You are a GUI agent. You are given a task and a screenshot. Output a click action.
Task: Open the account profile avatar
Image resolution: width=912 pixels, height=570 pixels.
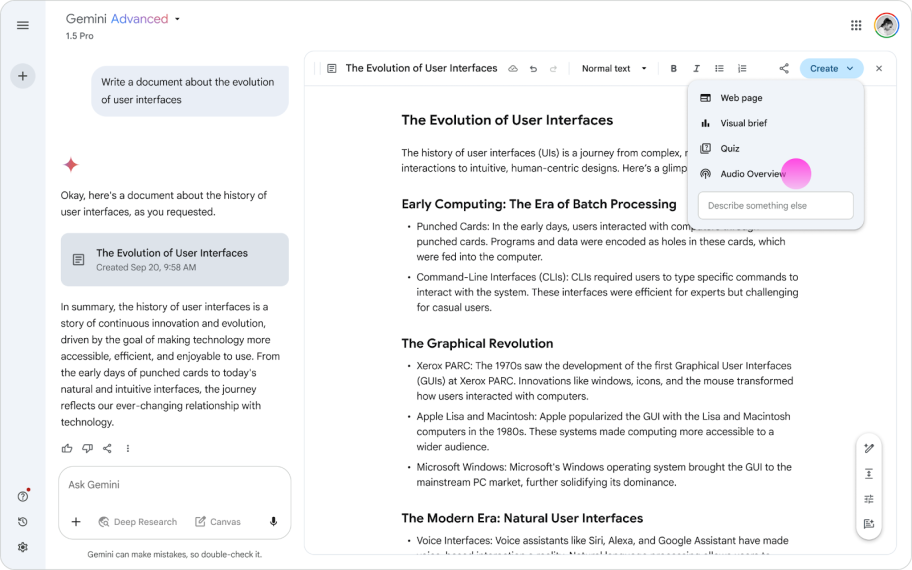pyautogui.click(x=886, y=26)
